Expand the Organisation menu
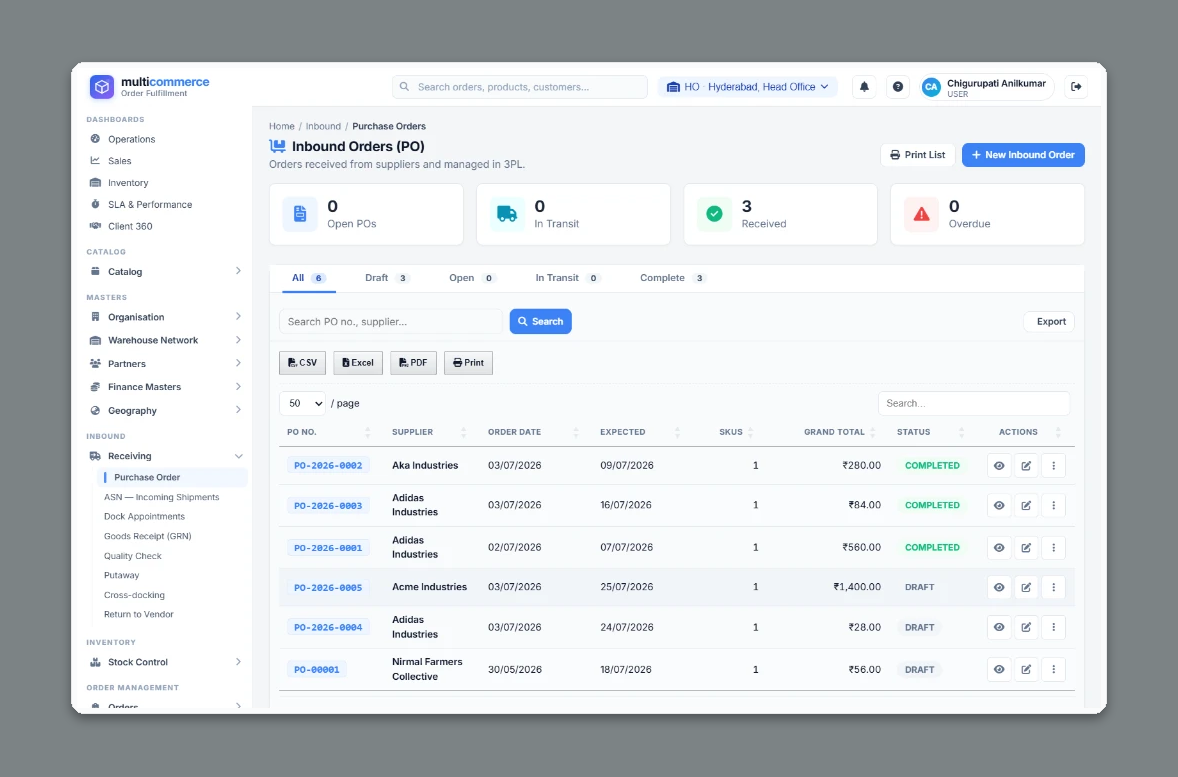 [165, 317]
